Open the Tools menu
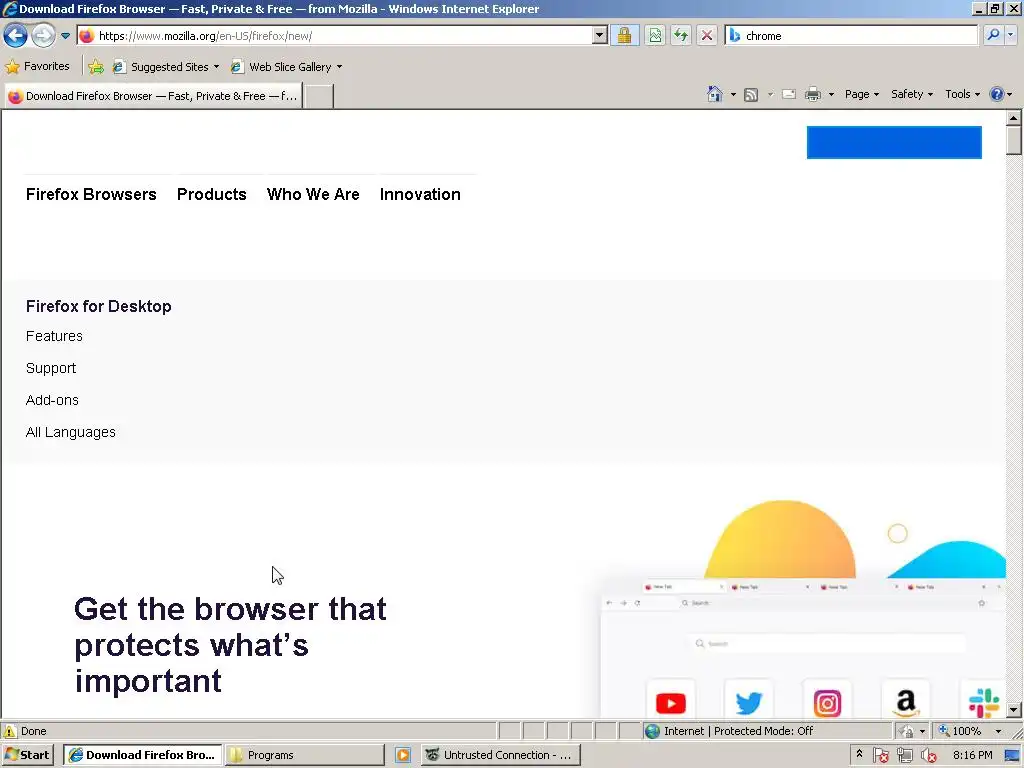Image resolution: width=1024 pixels, height=768 pixels. point(963,94)
